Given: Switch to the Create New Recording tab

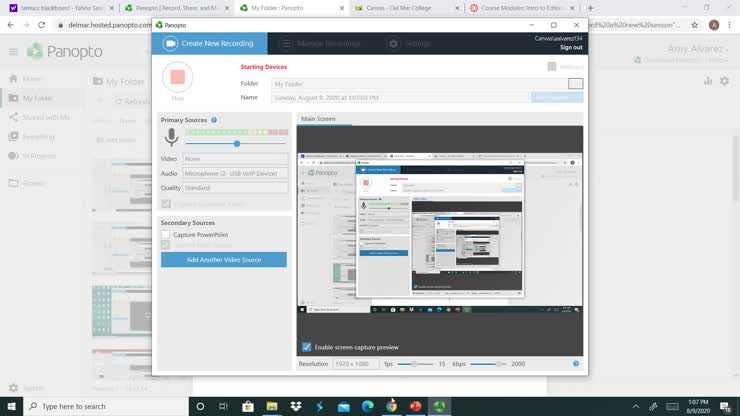Looking at the screenshot, I should tap(210, 44).
